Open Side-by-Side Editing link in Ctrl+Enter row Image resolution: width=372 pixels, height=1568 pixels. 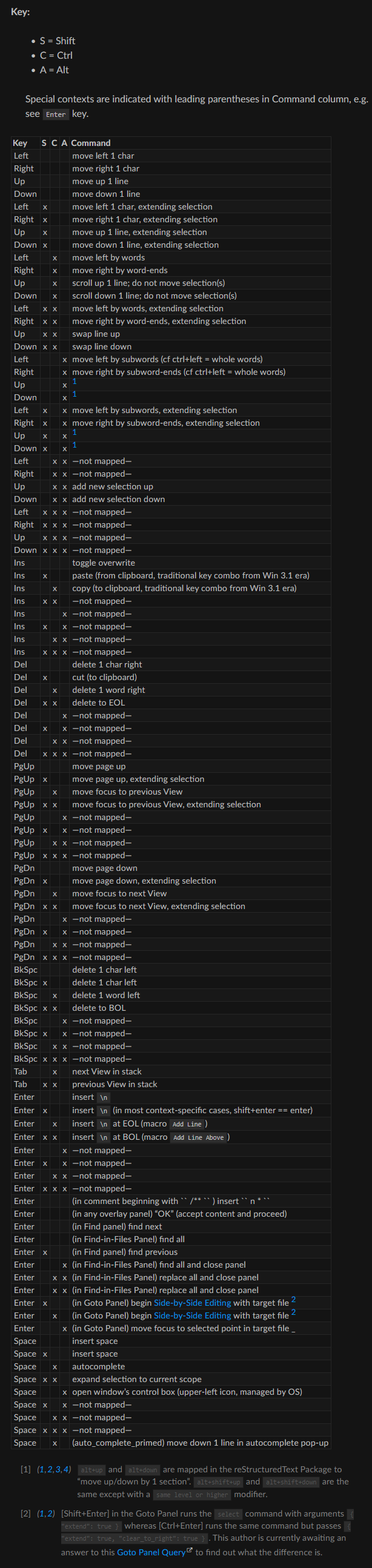click(x=192, y=1315)
